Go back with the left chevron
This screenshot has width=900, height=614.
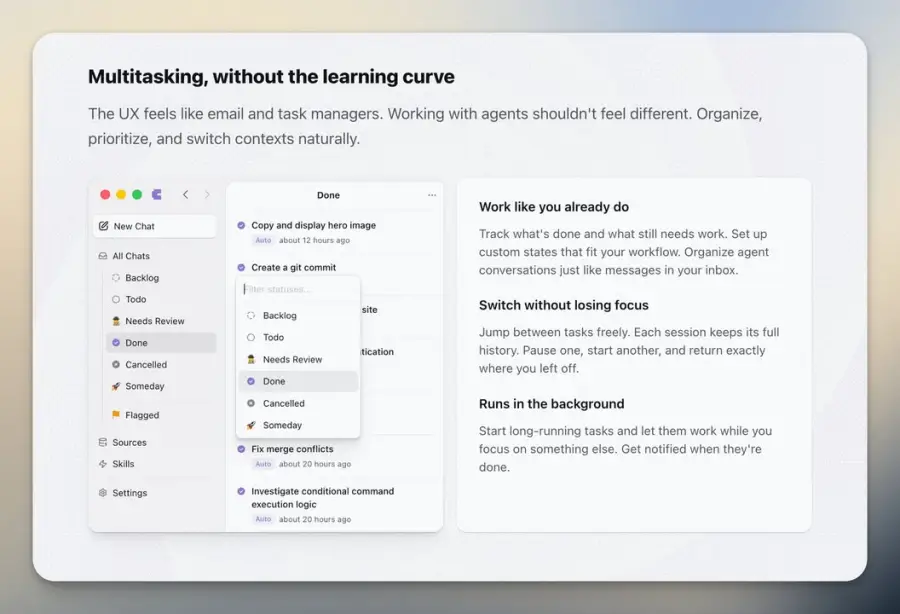pos(185,195)
